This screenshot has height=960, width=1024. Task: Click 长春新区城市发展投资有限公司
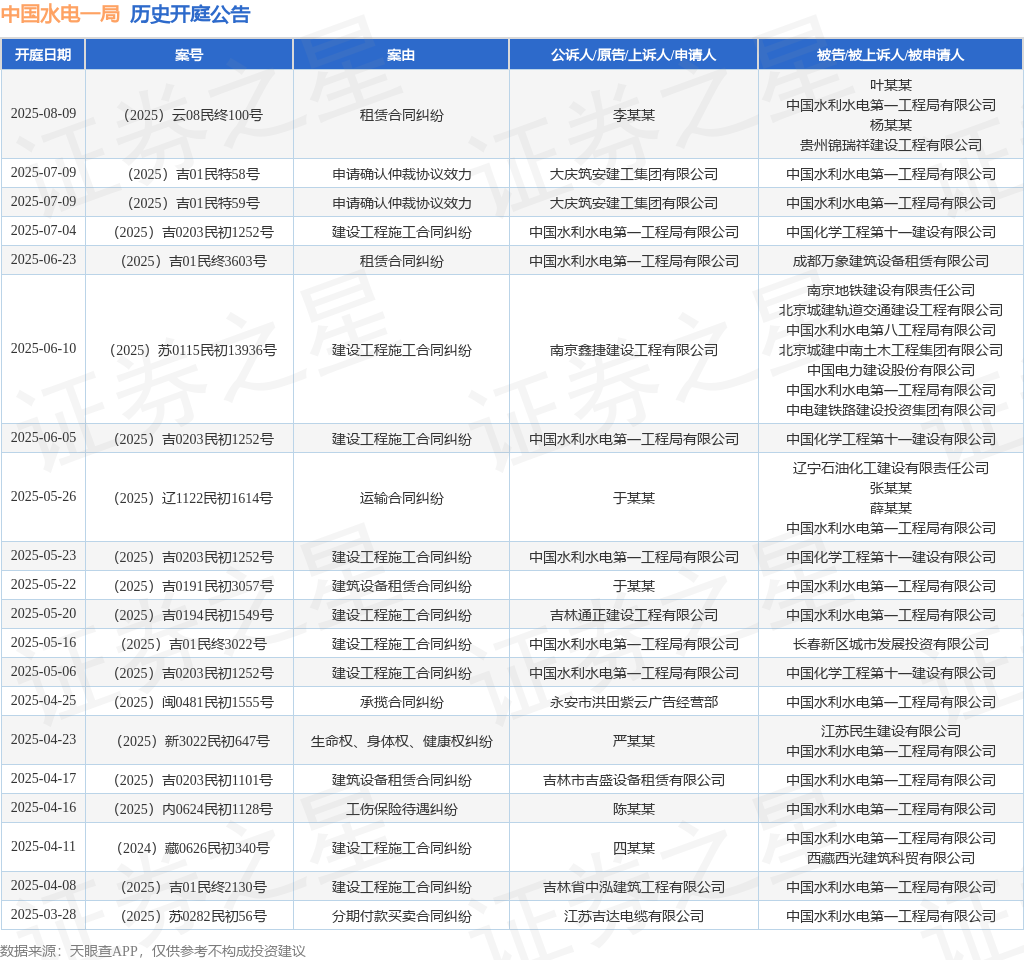click(x=891, y=645)
